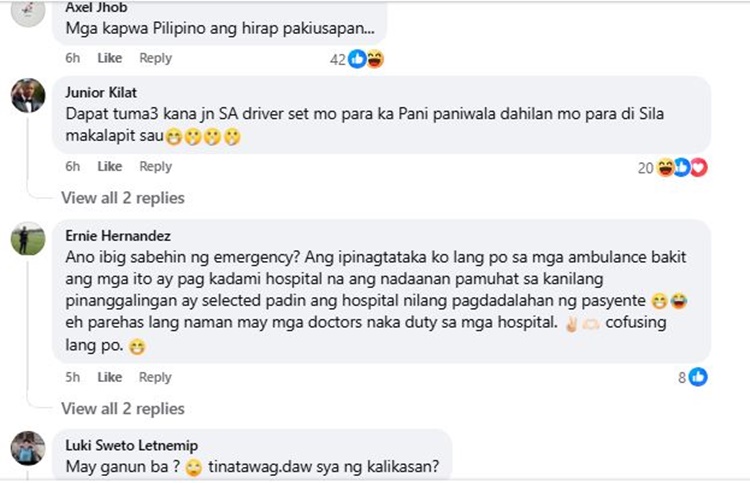Click the 6h timestamp on Junior Kilat's comment

pos(72,166)
